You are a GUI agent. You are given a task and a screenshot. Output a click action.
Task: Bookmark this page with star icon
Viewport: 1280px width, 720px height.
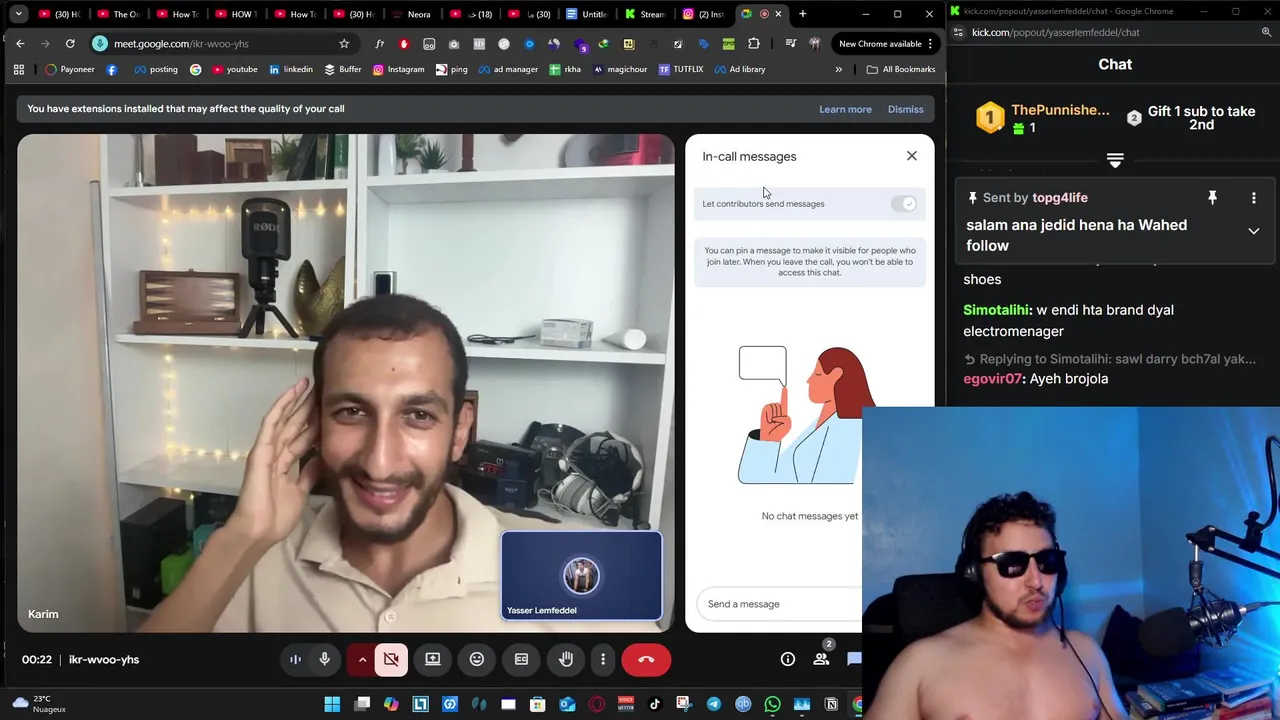pyautogui.click(x=344, y=44)
